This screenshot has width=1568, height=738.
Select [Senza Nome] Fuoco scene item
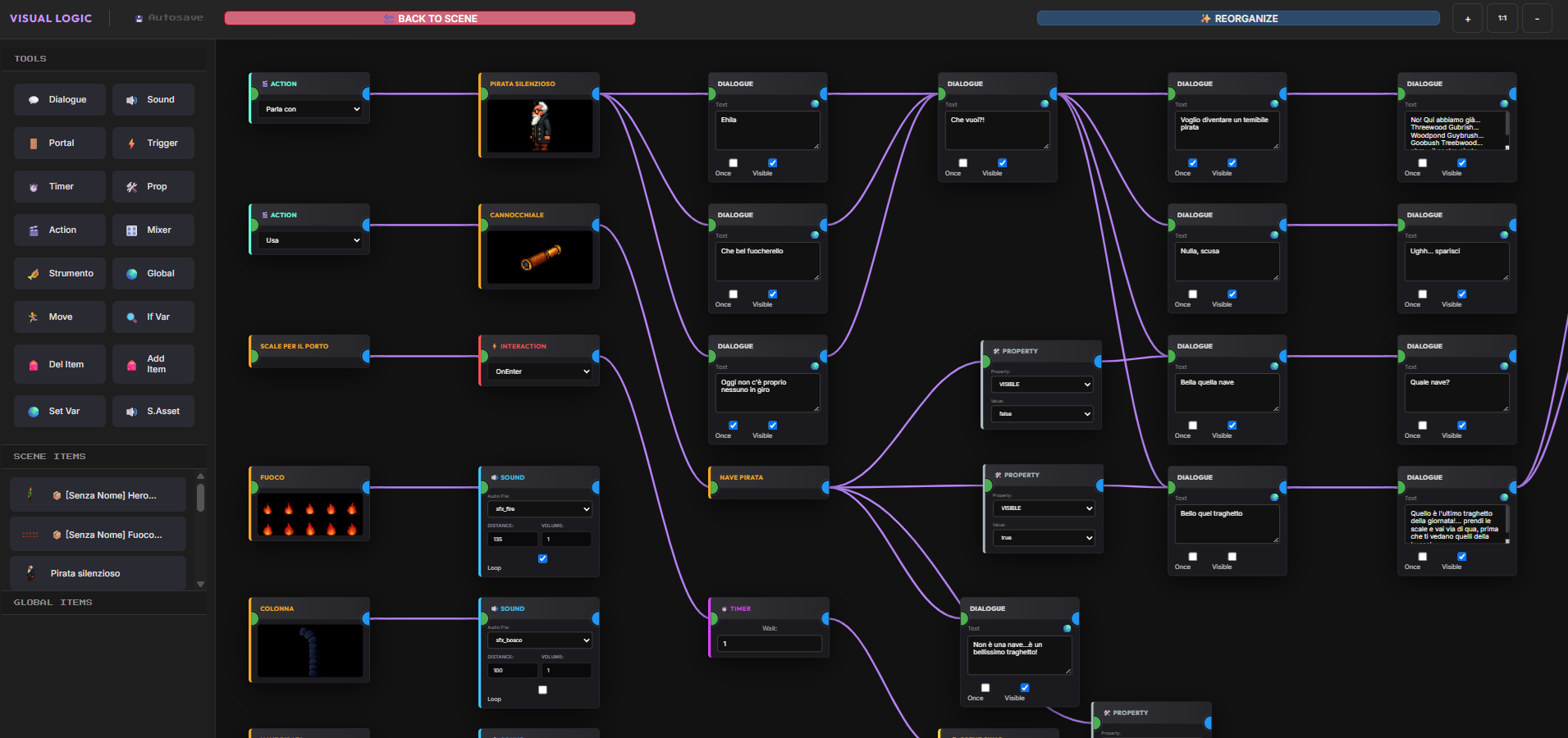[x=98, y=535]
